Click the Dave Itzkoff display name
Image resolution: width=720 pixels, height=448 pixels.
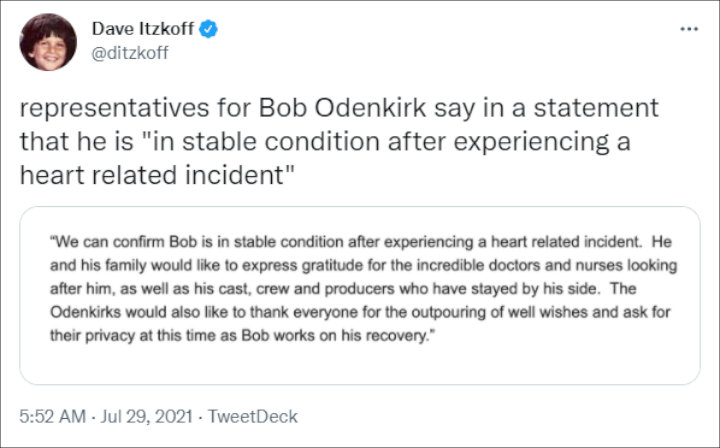(x=143, y=29)
